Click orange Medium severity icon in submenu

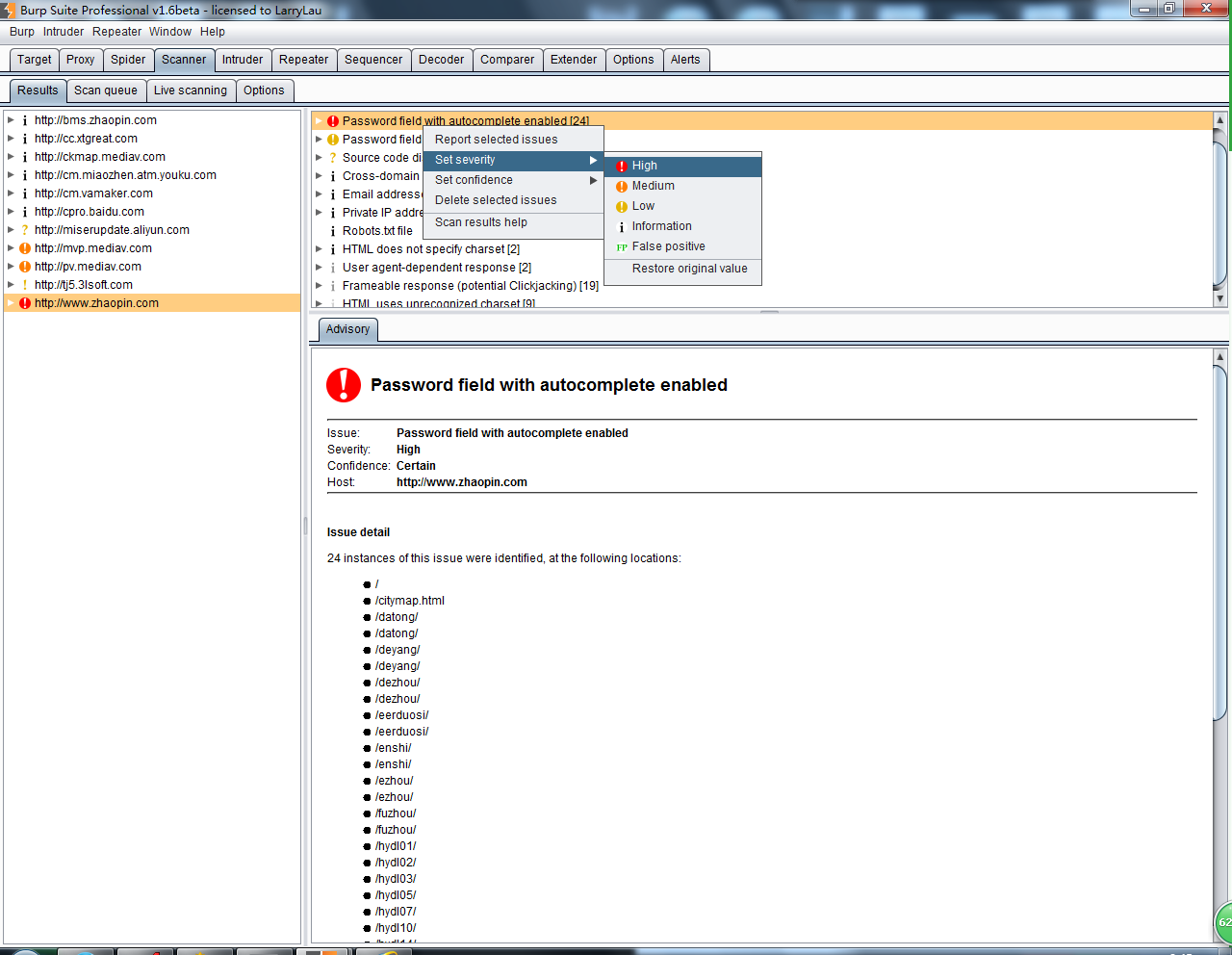pyautogui.click(x=622, y=187)
